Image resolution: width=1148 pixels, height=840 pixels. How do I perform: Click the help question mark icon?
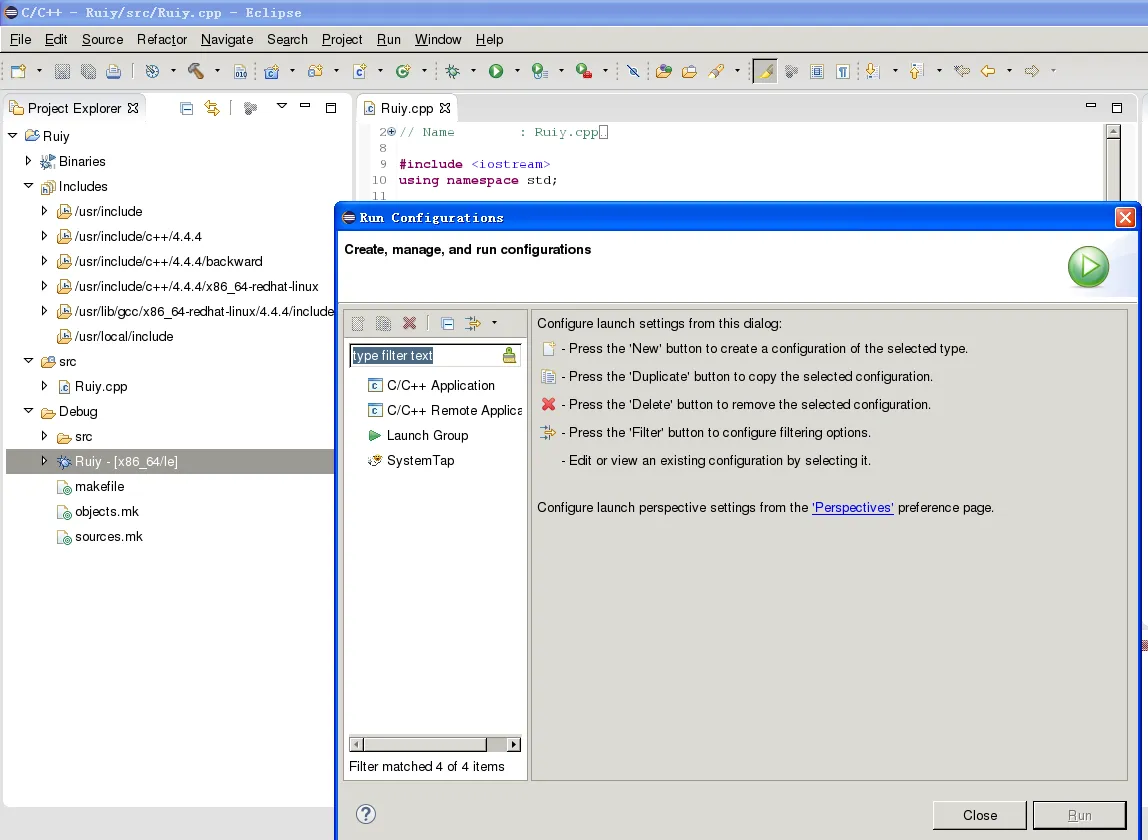pyautogui.click(x=366, y=814)
